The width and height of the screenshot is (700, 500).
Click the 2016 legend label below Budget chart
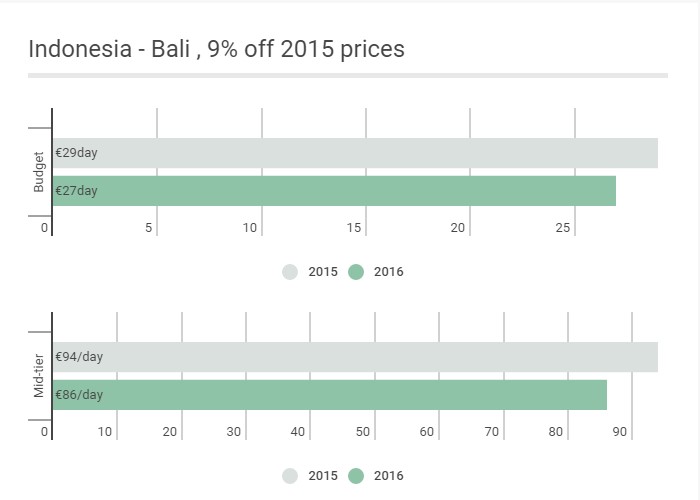(x=388, y=272)
